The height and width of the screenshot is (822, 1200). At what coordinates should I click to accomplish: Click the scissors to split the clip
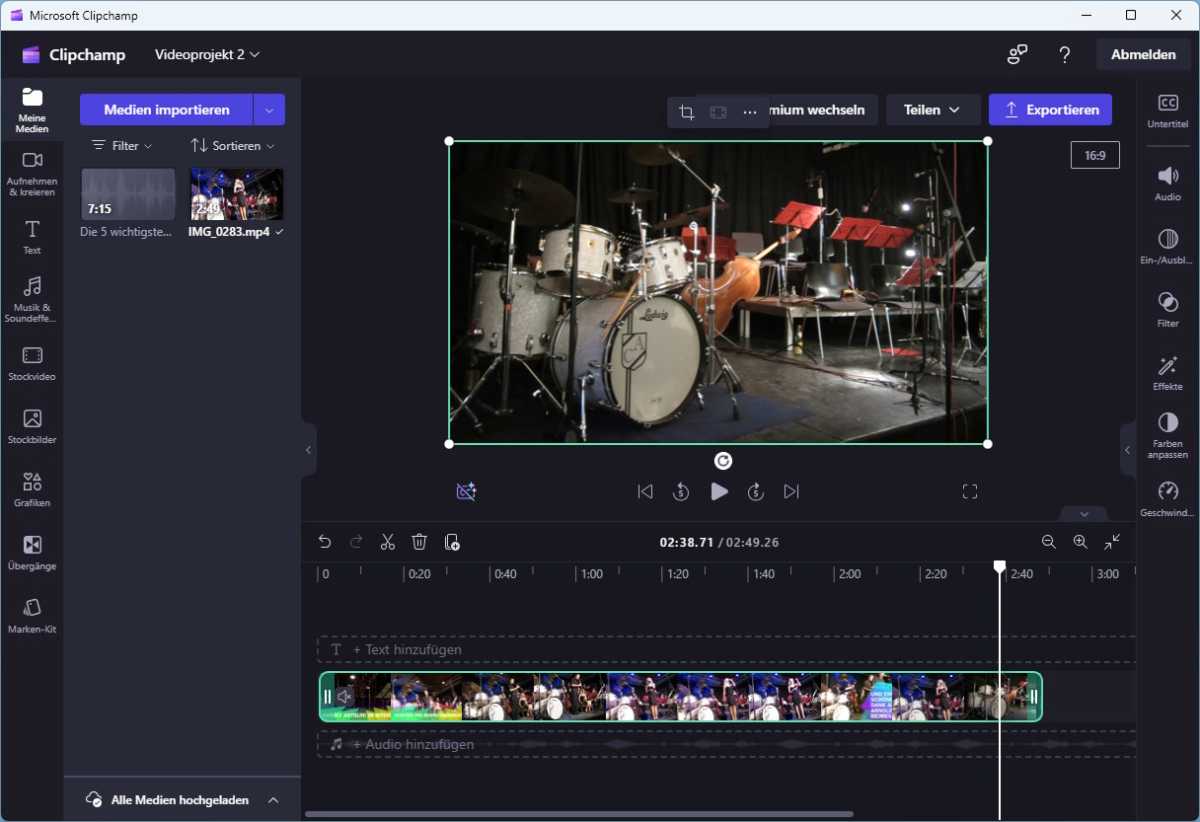click(387, 541)
